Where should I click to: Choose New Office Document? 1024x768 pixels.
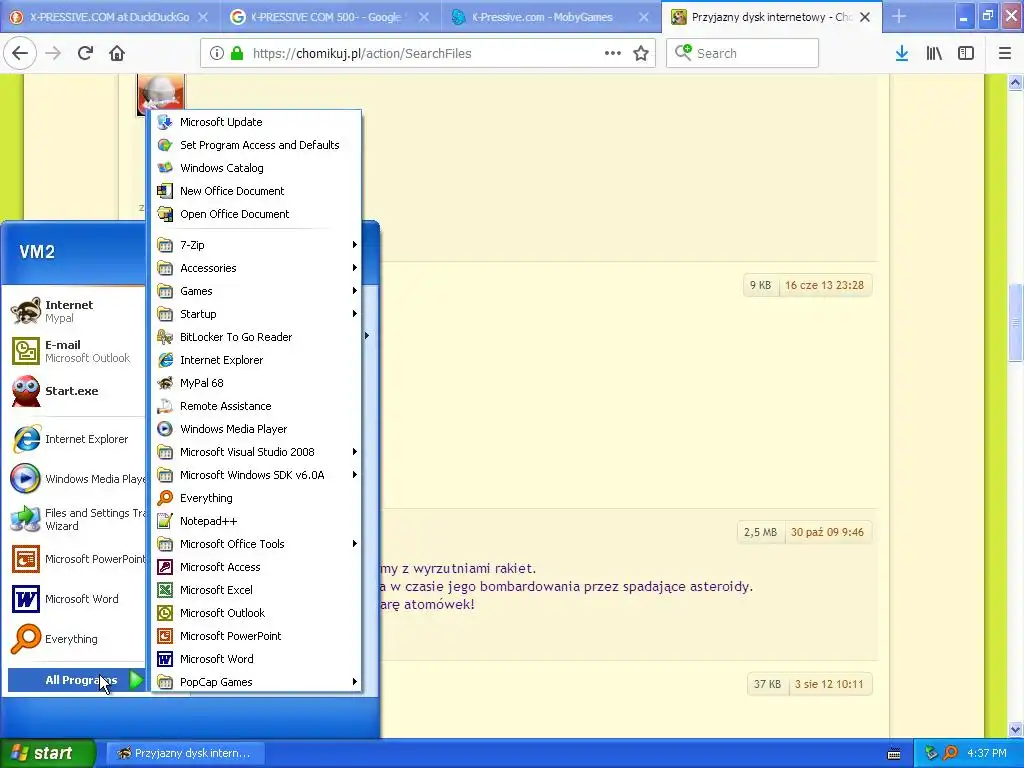coord(257,191)
